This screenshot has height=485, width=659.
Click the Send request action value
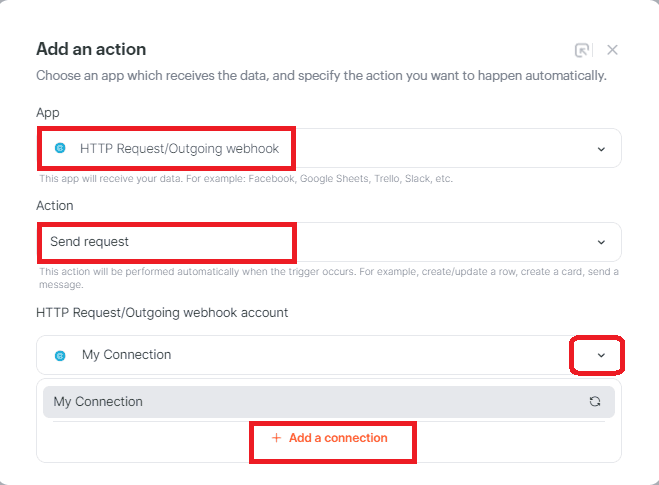(x=90, y=242)
